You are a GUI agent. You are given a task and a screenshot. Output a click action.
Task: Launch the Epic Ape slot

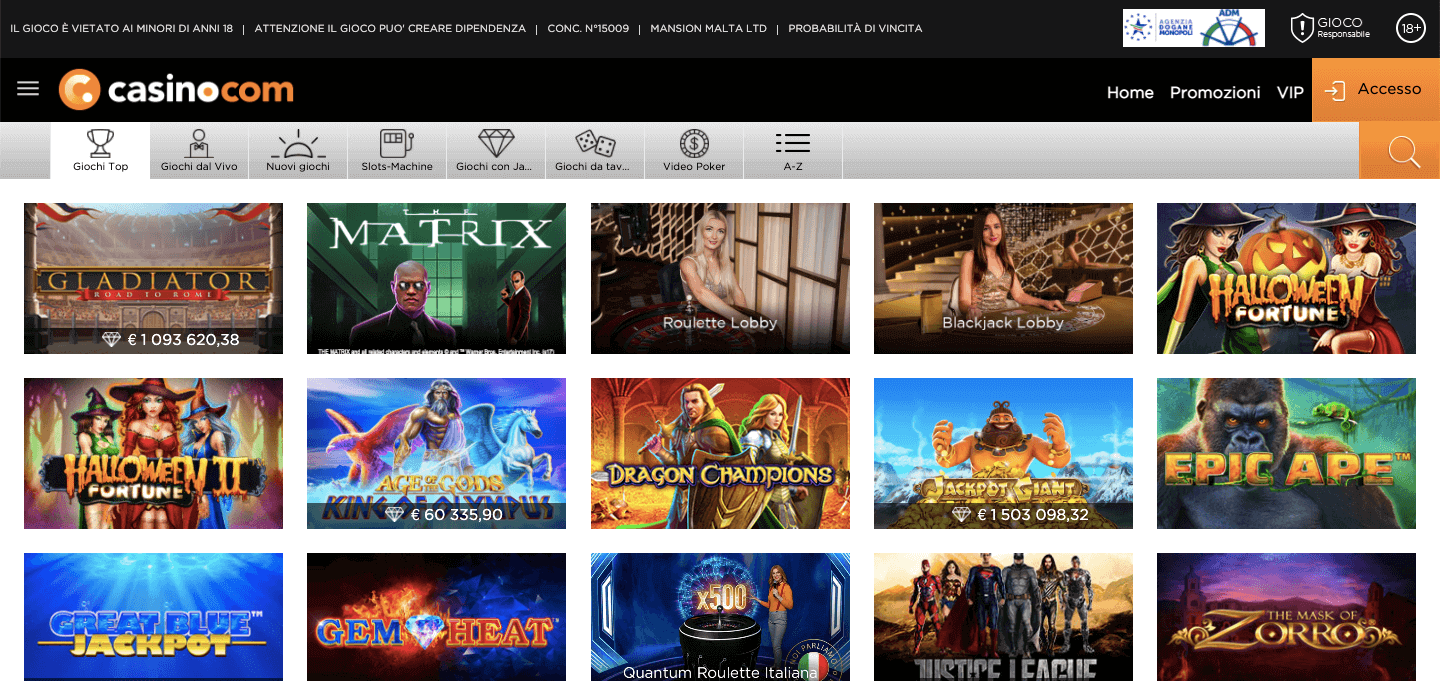tap(1286, 453)
